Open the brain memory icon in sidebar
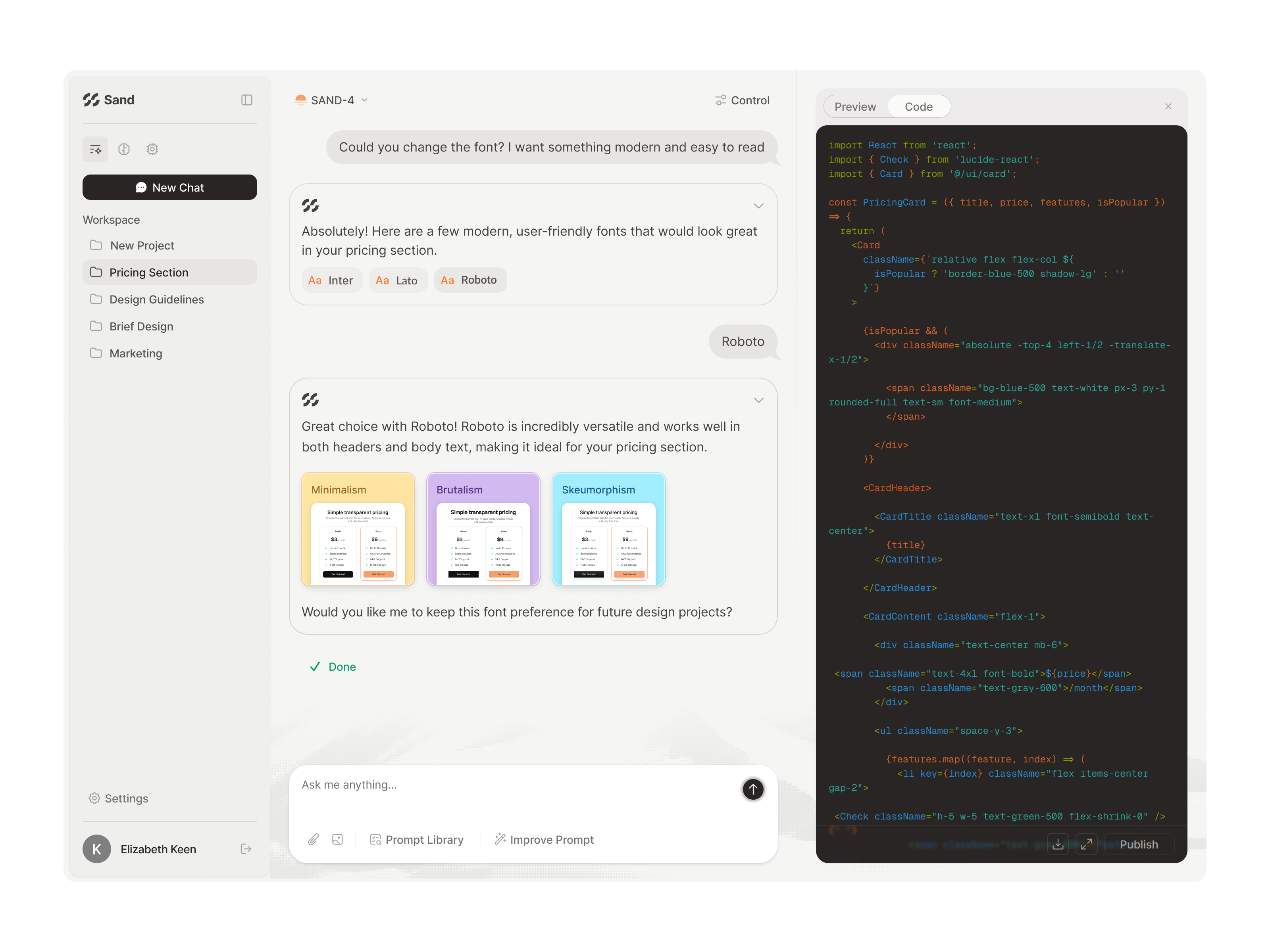This screenshot has height=952, width=1270. click(124, 149)
